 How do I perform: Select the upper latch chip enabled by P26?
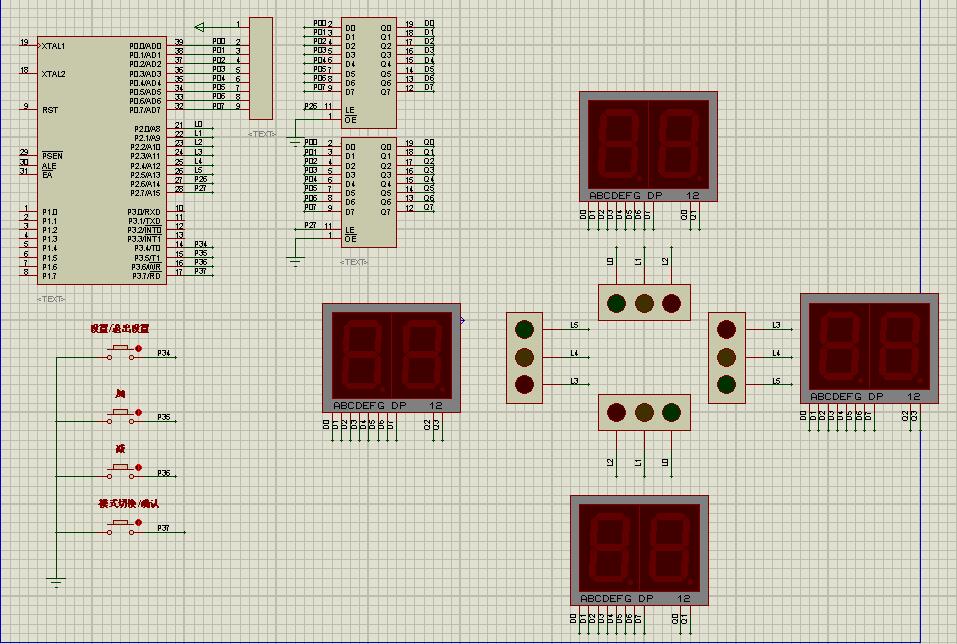[369, 73]
